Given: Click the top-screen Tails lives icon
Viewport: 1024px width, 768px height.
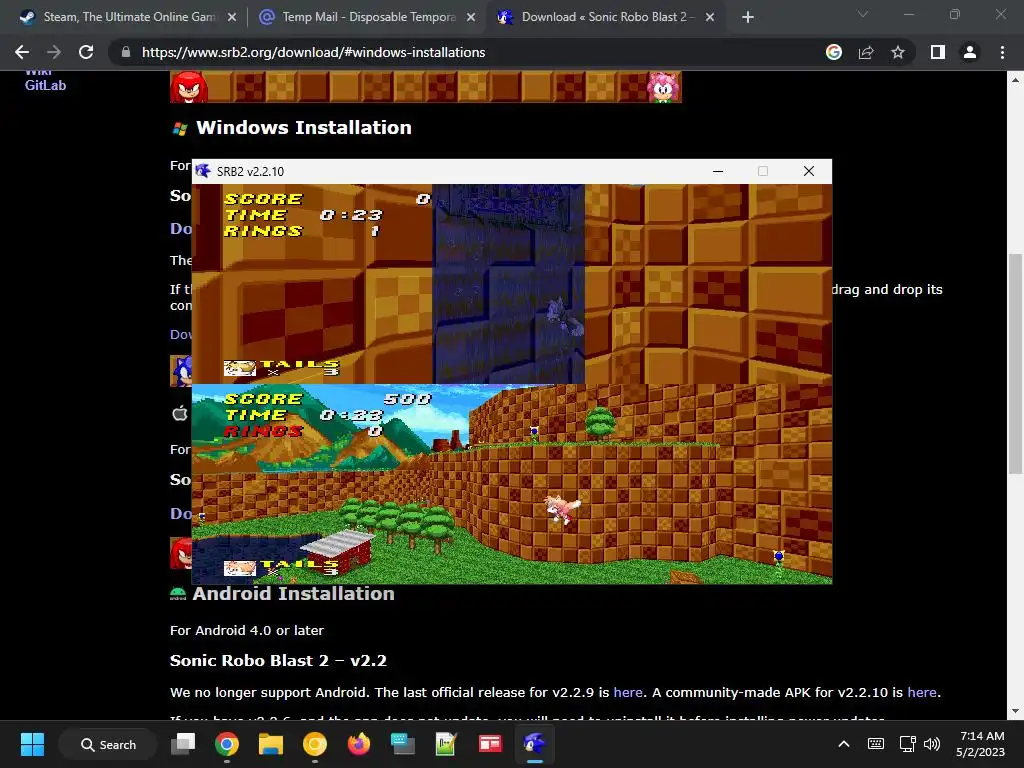Looking at the screenshot, I should pos(239,368).
